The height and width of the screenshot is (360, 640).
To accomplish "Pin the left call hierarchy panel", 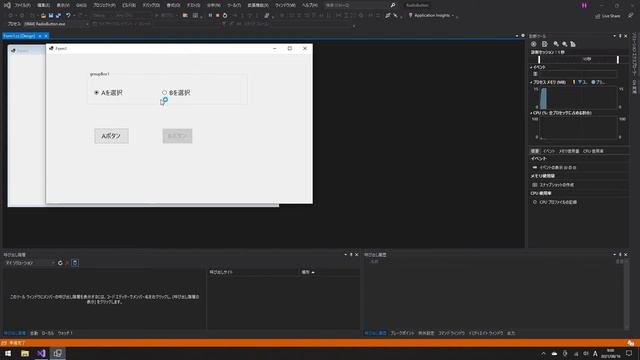I will (x=351, y=255).
